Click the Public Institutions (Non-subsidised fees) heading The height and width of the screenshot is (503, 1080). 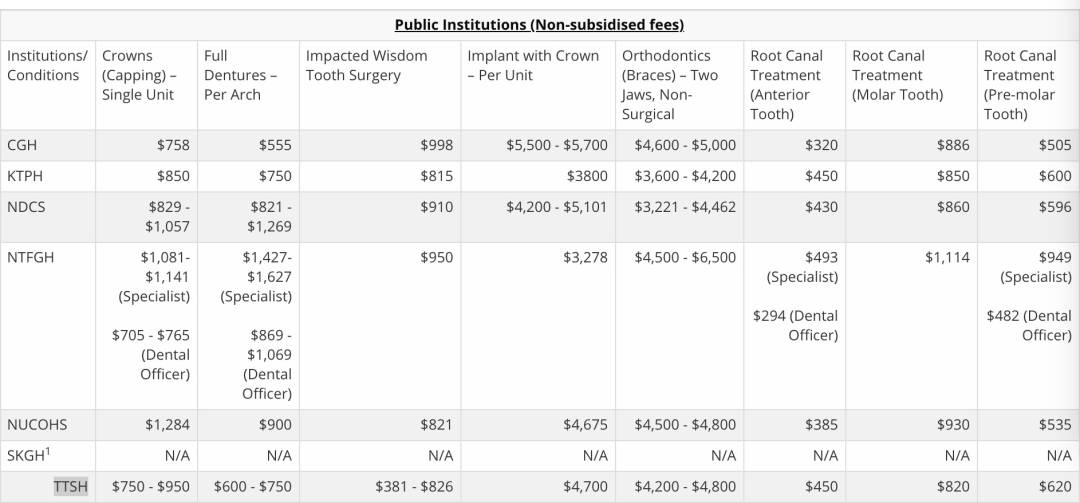pyautogui.click(x=539, y=25)
